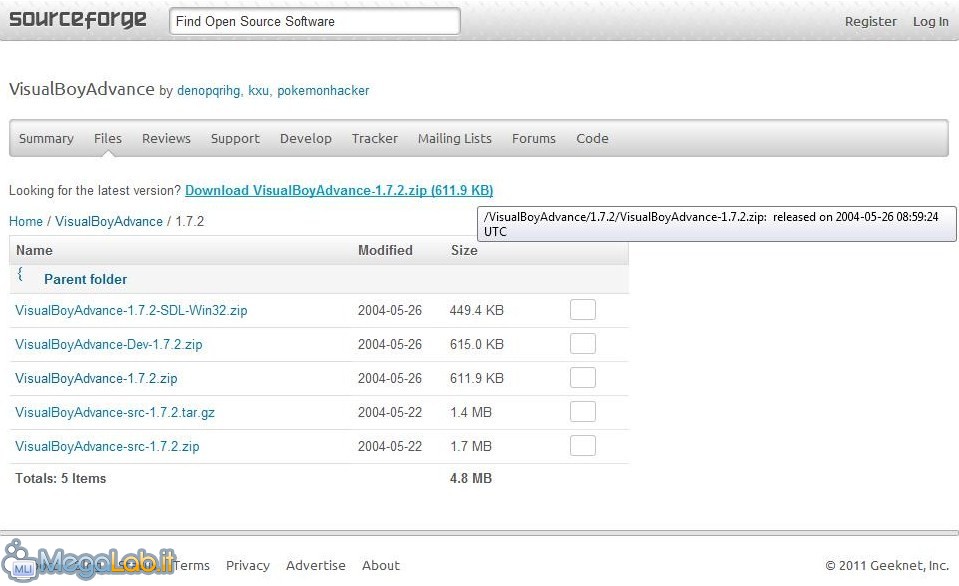The image size is (959, 586).
Task: Open the Support tab
Action: click(x=235, y=139)
